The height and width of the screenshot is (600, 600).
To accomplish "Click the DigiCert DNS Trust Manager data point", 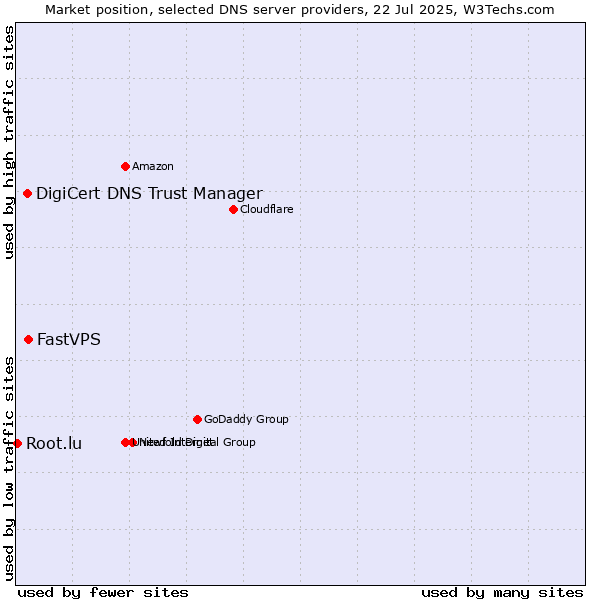I will pos(27,194).
